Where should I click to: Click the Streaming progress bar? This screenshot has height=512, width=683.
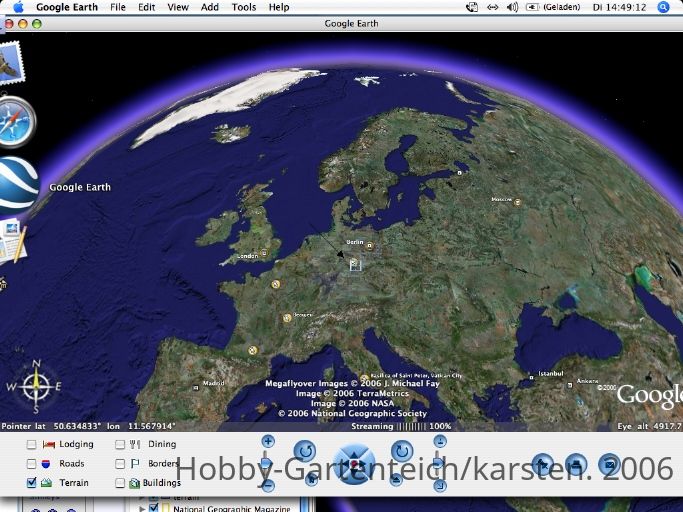pos(412,426)
